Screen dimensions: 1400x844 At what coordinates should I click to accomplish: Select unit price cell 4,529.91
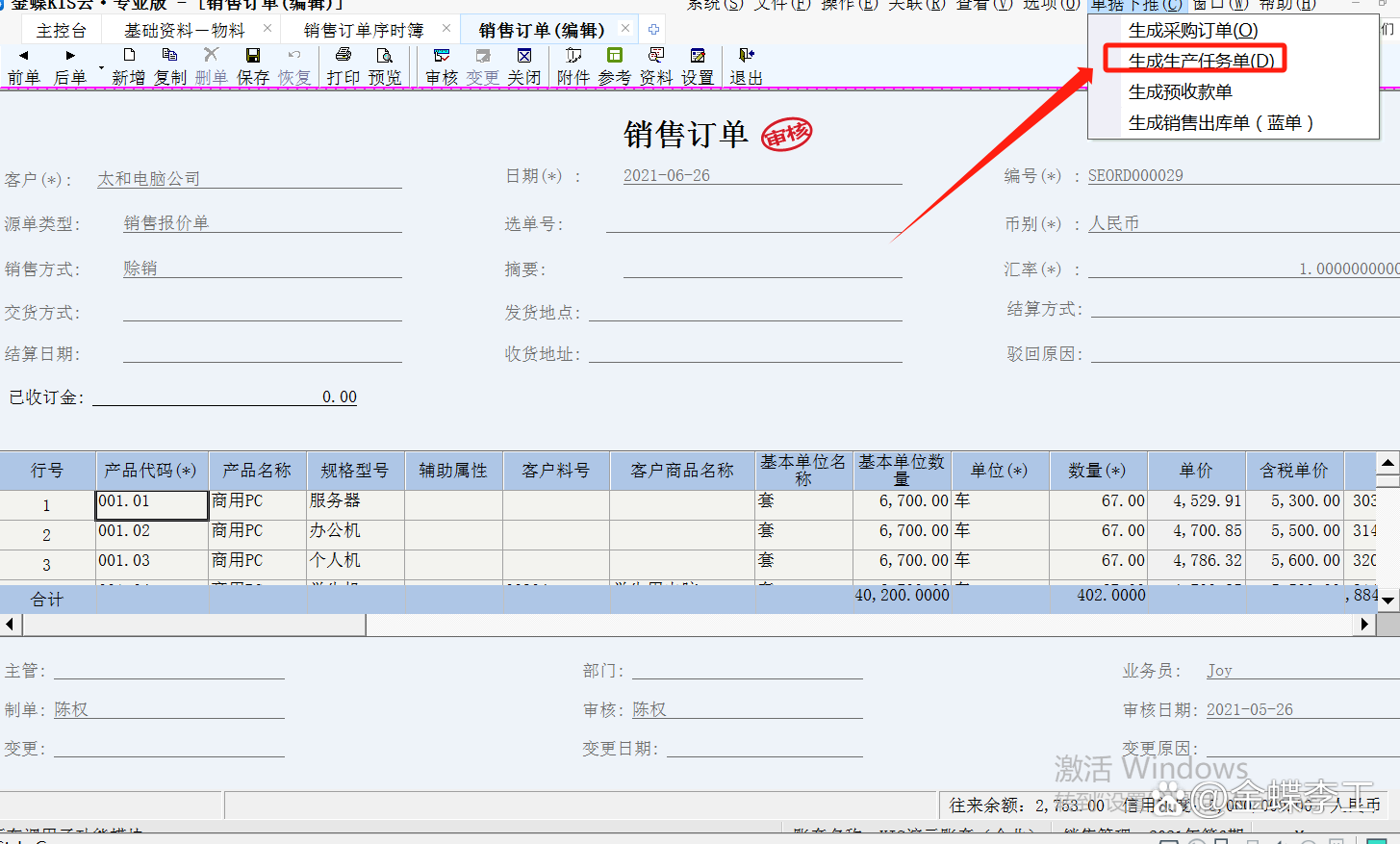[x=1196, y=504]
